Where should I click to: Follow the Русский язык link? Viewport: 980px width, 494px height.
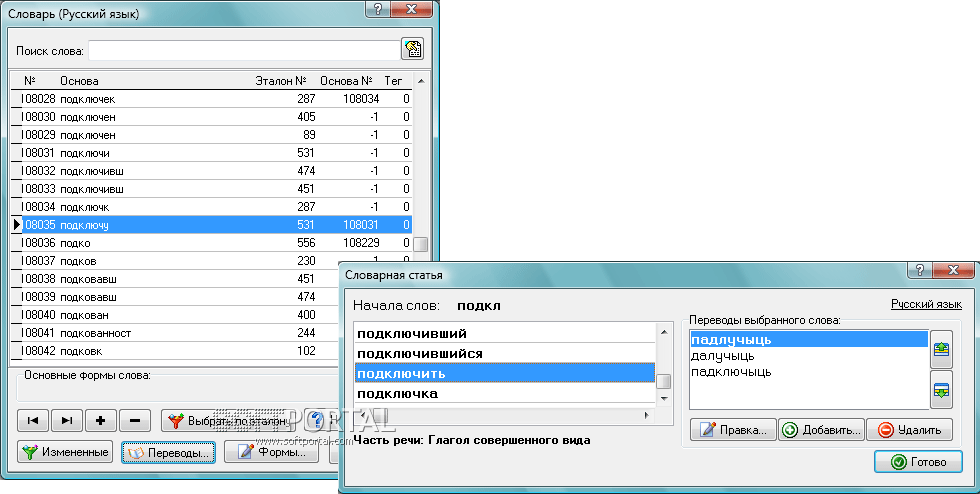point(926,304)
